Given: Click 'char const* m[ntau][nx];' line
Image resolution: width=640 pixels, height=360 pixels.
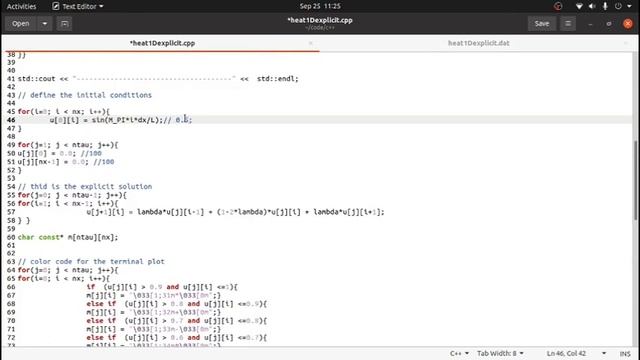Looking at the screenshot, I should click(x=68, y=237).
